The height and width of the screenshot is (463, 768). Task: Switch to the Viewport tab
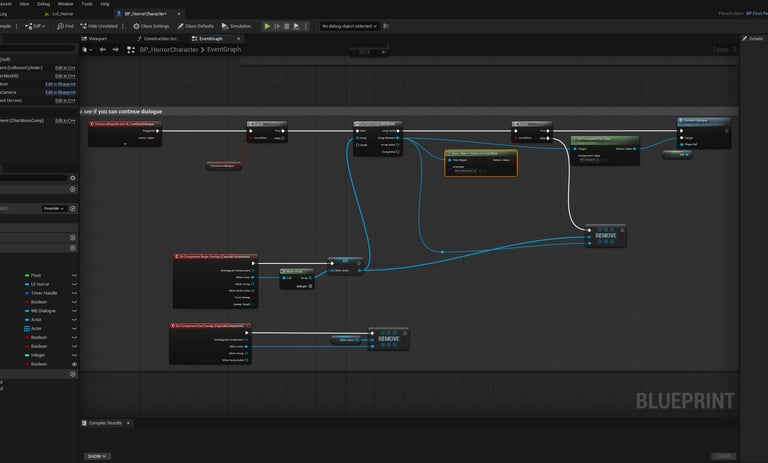[x=96, y=38]
